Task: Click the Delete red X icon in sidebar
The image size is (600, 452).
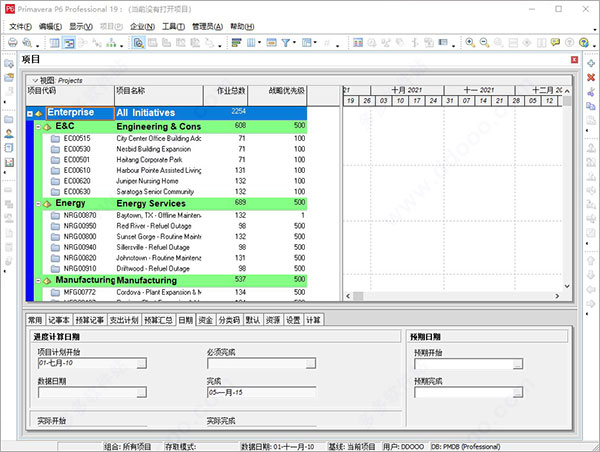Action: (x=591, y=78)
